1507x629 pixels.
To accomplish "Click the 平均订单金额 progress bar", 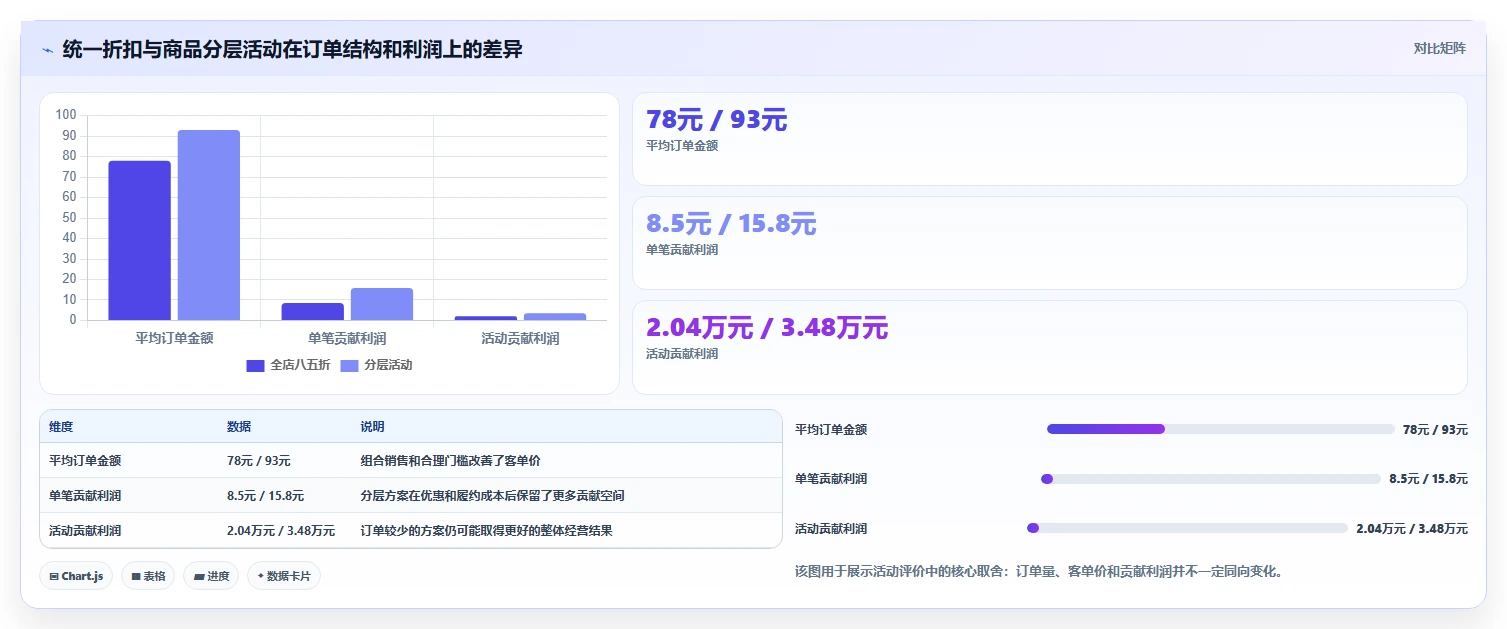I will [1220, 429].
